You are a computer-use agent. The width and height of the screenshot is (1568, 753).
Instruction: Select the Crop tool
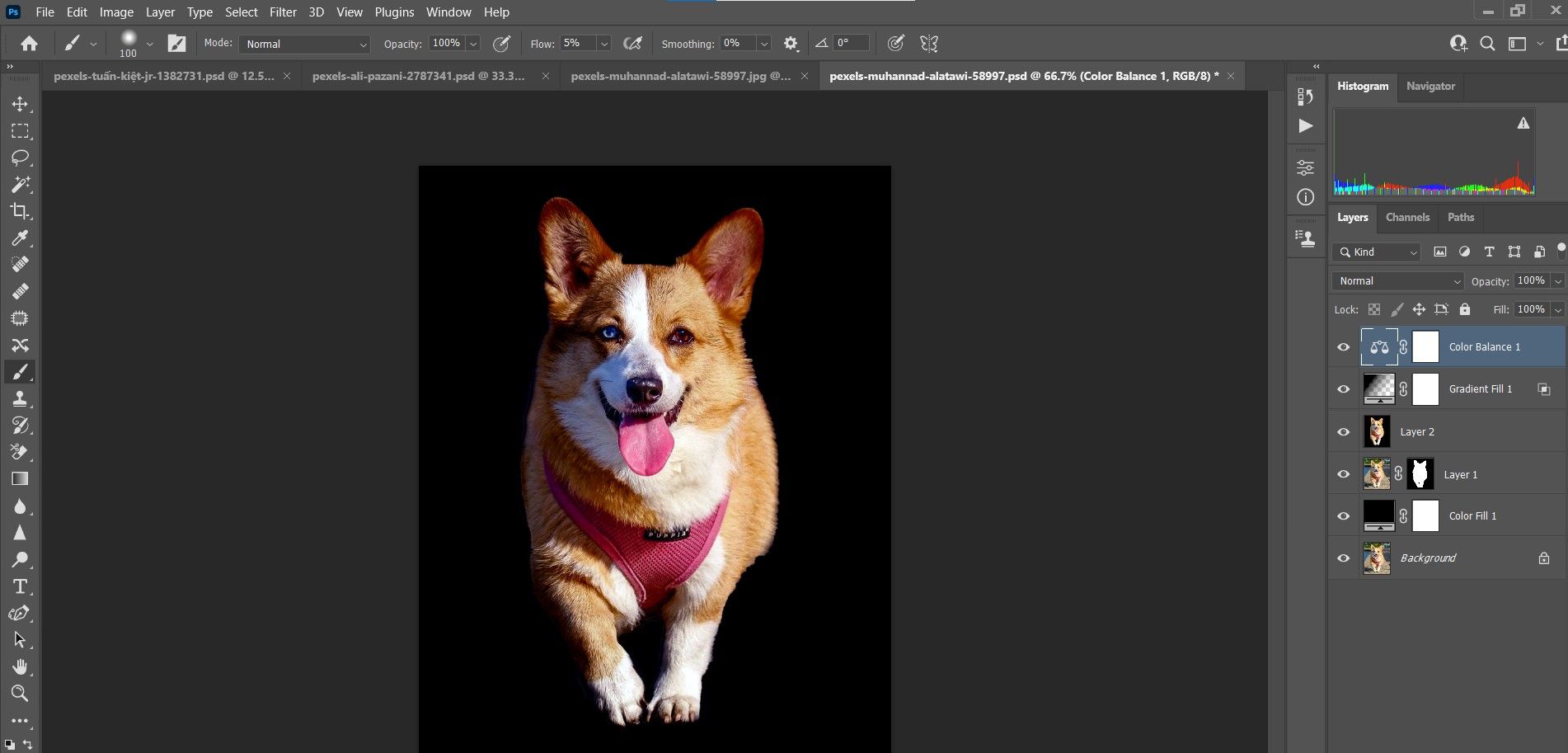click(20, 211)
